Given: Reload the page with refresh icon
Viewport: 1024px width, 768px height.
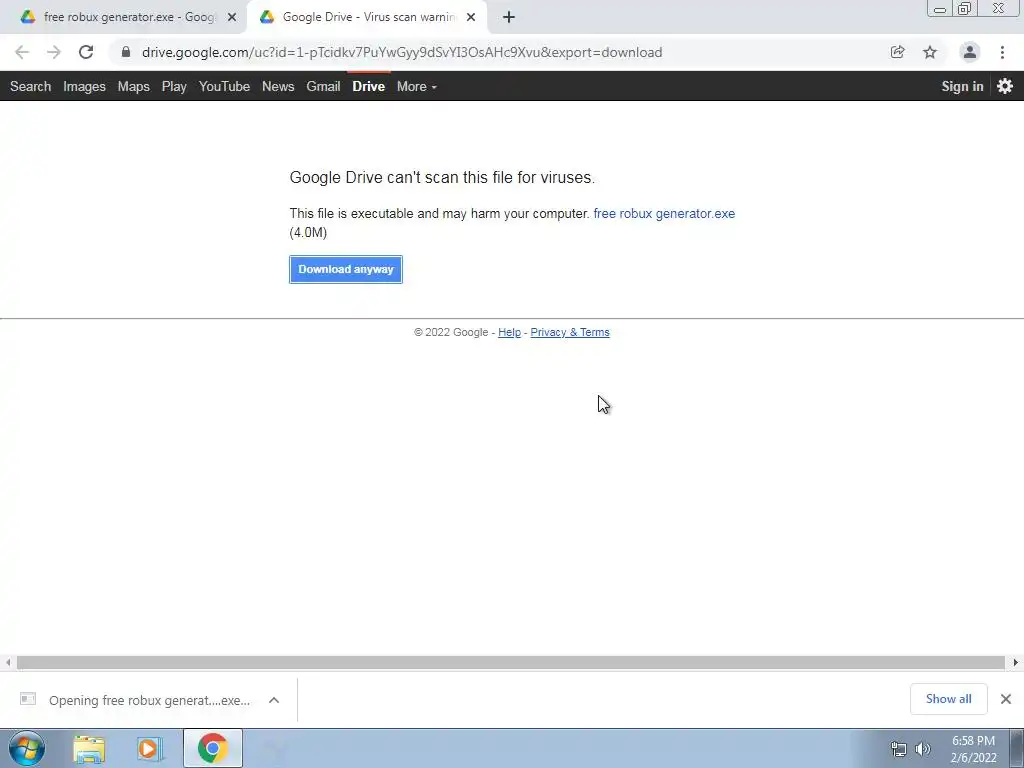Looking at the screenshot, I should tap(86, 52).
